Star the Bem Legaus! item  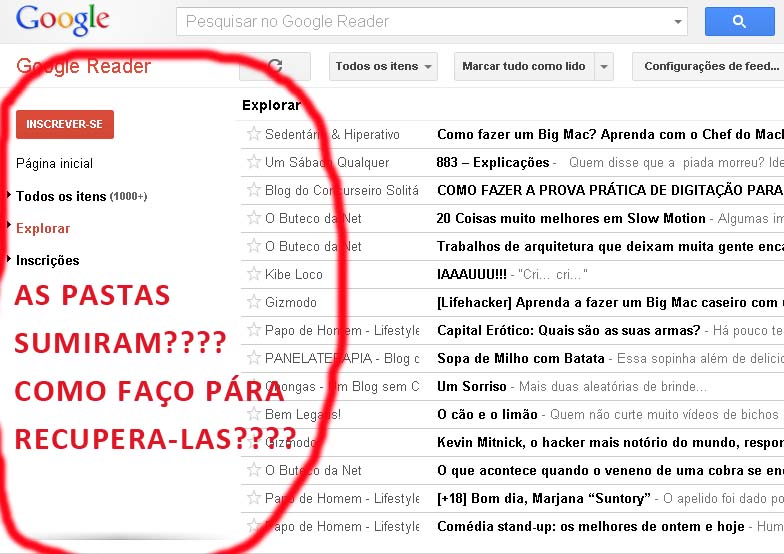254,414
